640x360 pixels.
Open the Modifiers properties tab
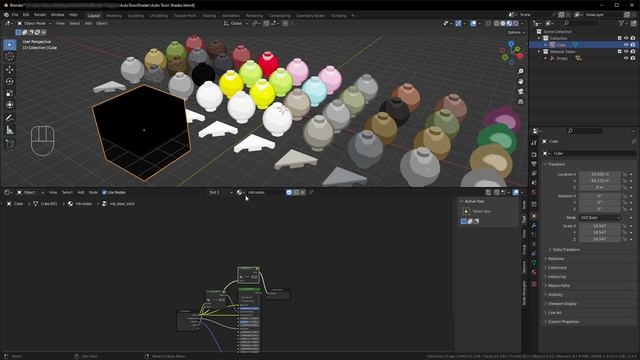point(534,225)
